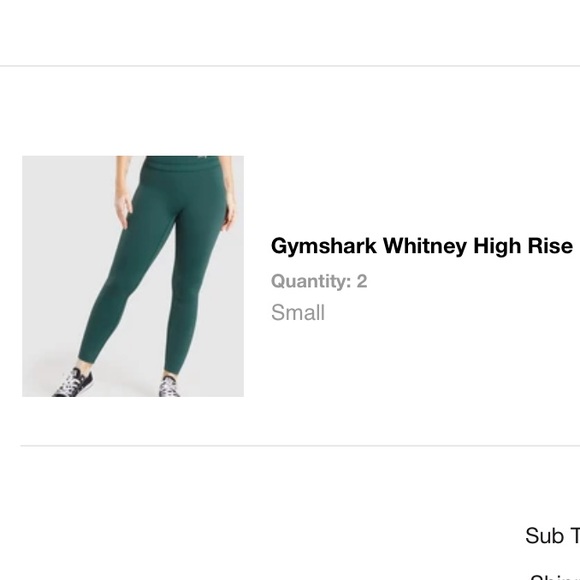
Task: Click the divider line above the product
Action: 290,66
